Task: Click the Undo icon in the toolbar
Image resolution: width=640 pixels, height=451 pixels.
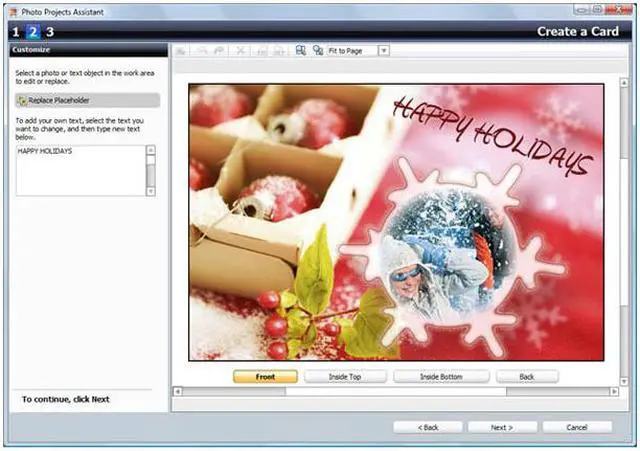Action: pyautogui.click(x=201, y=50)
